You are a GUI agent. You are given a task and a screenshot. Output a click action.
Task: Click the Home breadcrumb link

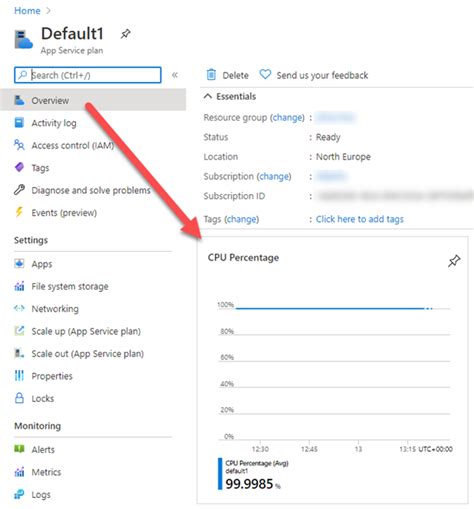(27, 11)
